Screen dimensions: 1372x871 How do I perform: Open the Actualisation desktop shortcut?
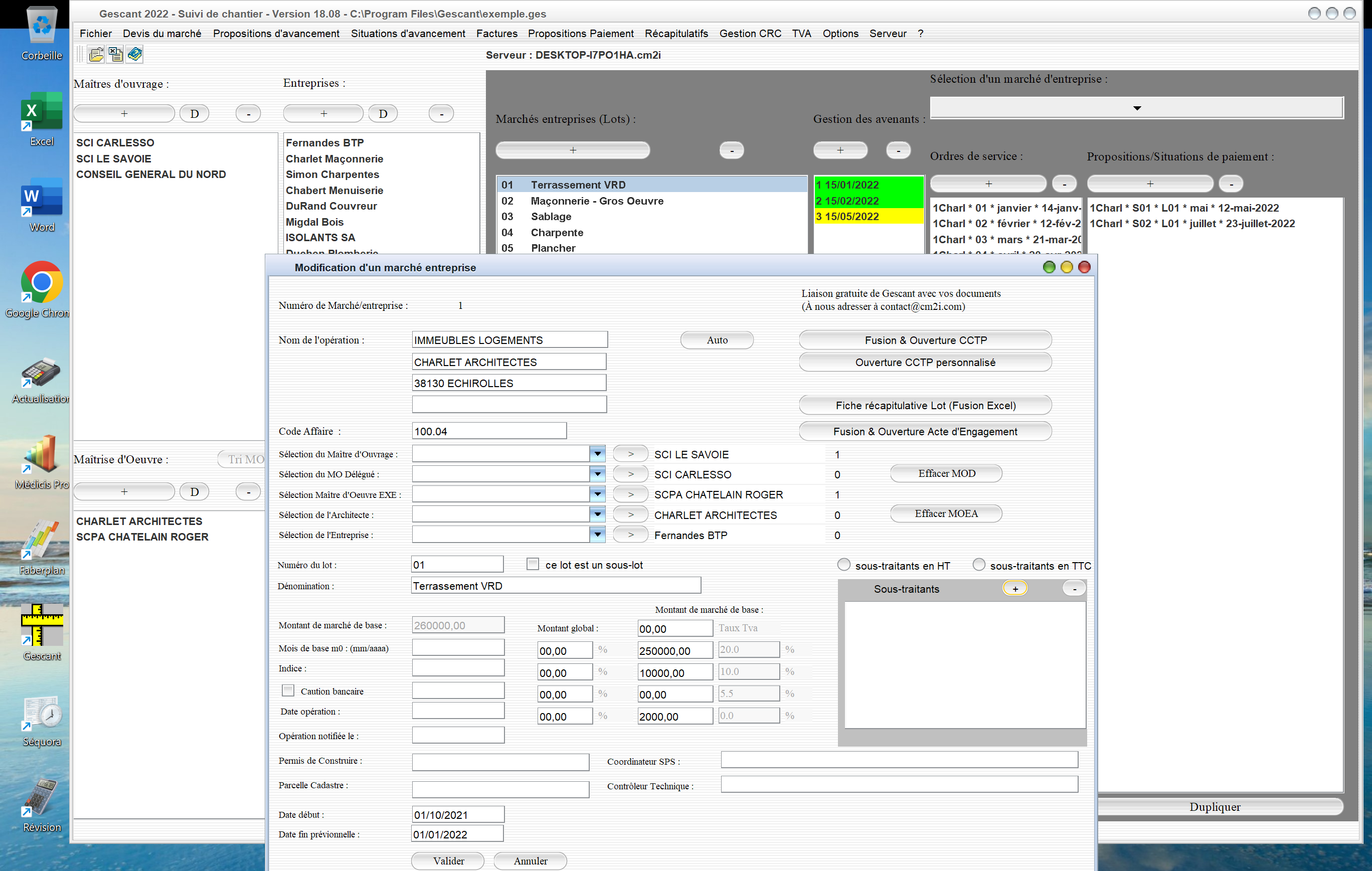click(x=40, y=381)
